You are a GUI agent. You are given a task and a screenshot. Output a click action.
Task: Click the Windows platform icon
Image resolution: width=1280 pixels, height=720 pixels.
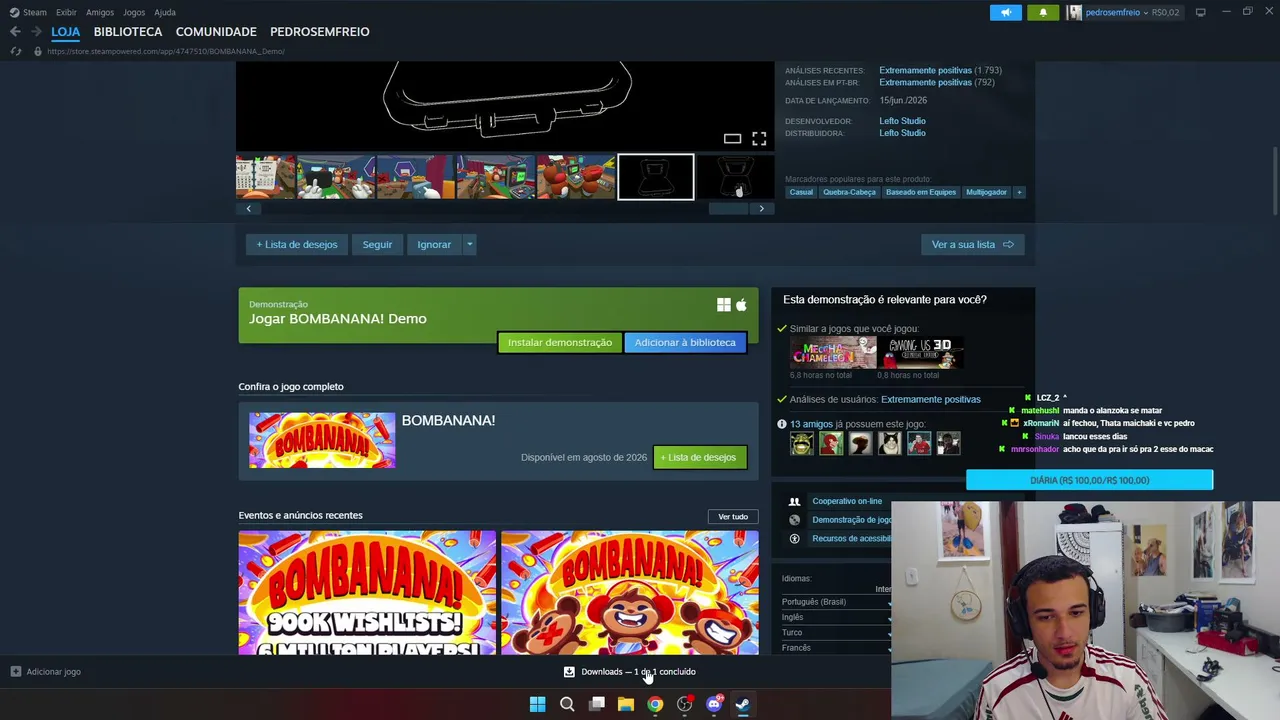(x=724, y=305)
